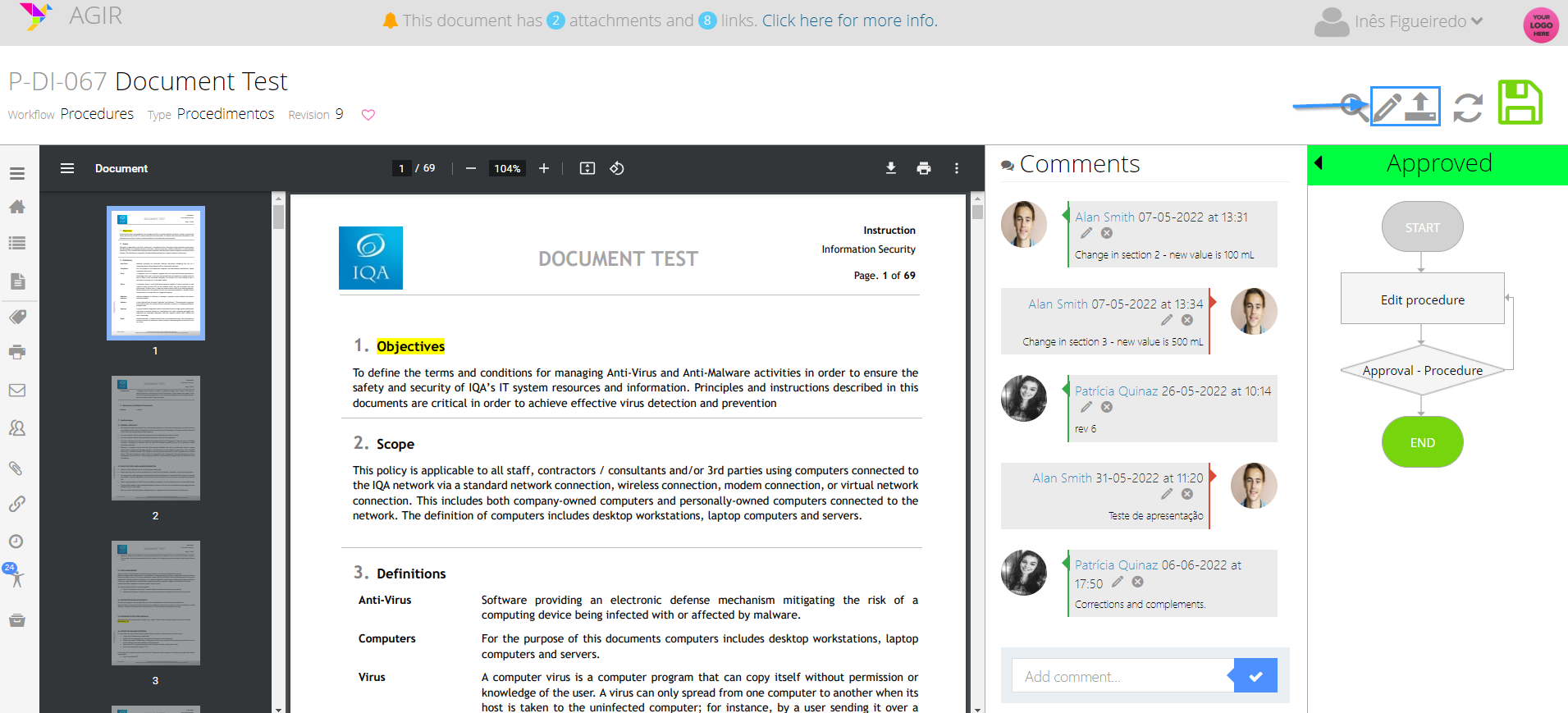The image size is (1568, 713).
Task: Toggle PDF viewer sidebar menu
Action: (x=67, y=168)
